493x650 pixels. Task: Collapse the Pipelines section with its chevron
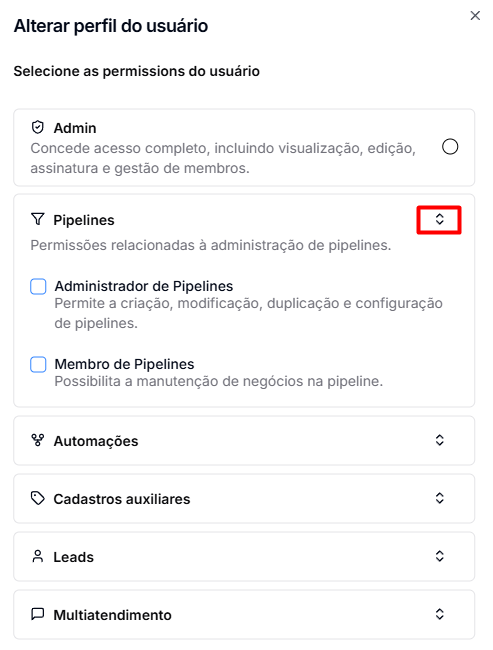point(440,219)
